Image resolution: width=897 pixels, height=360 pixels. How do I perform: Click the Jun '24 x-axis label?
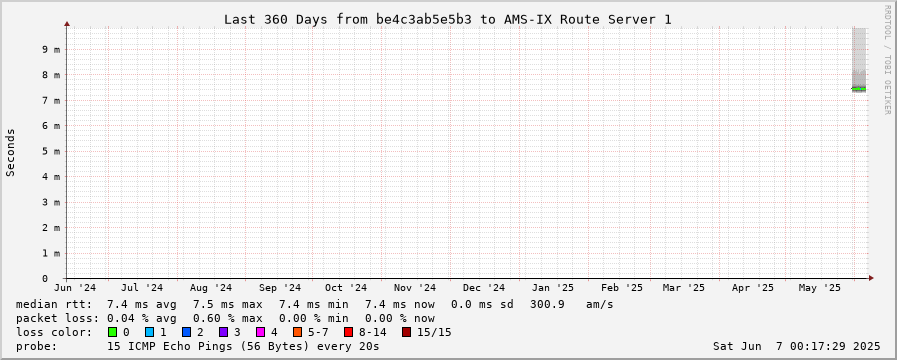[75, 288]
